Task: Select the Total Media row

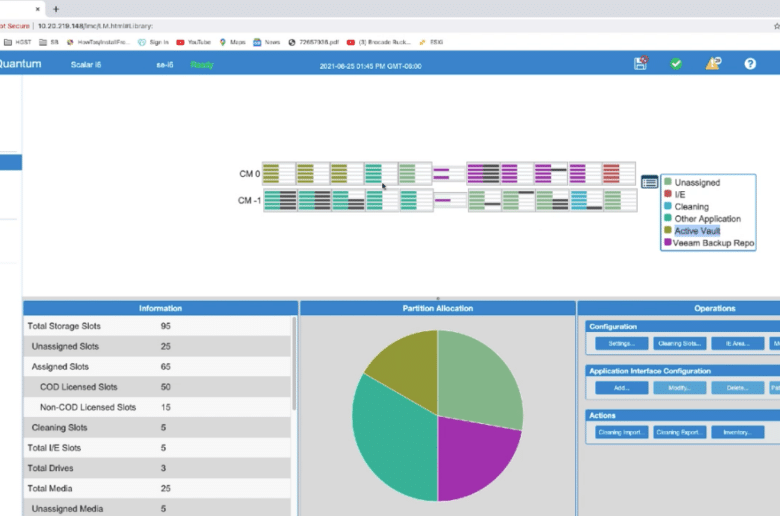Action: tap(157, 488)
